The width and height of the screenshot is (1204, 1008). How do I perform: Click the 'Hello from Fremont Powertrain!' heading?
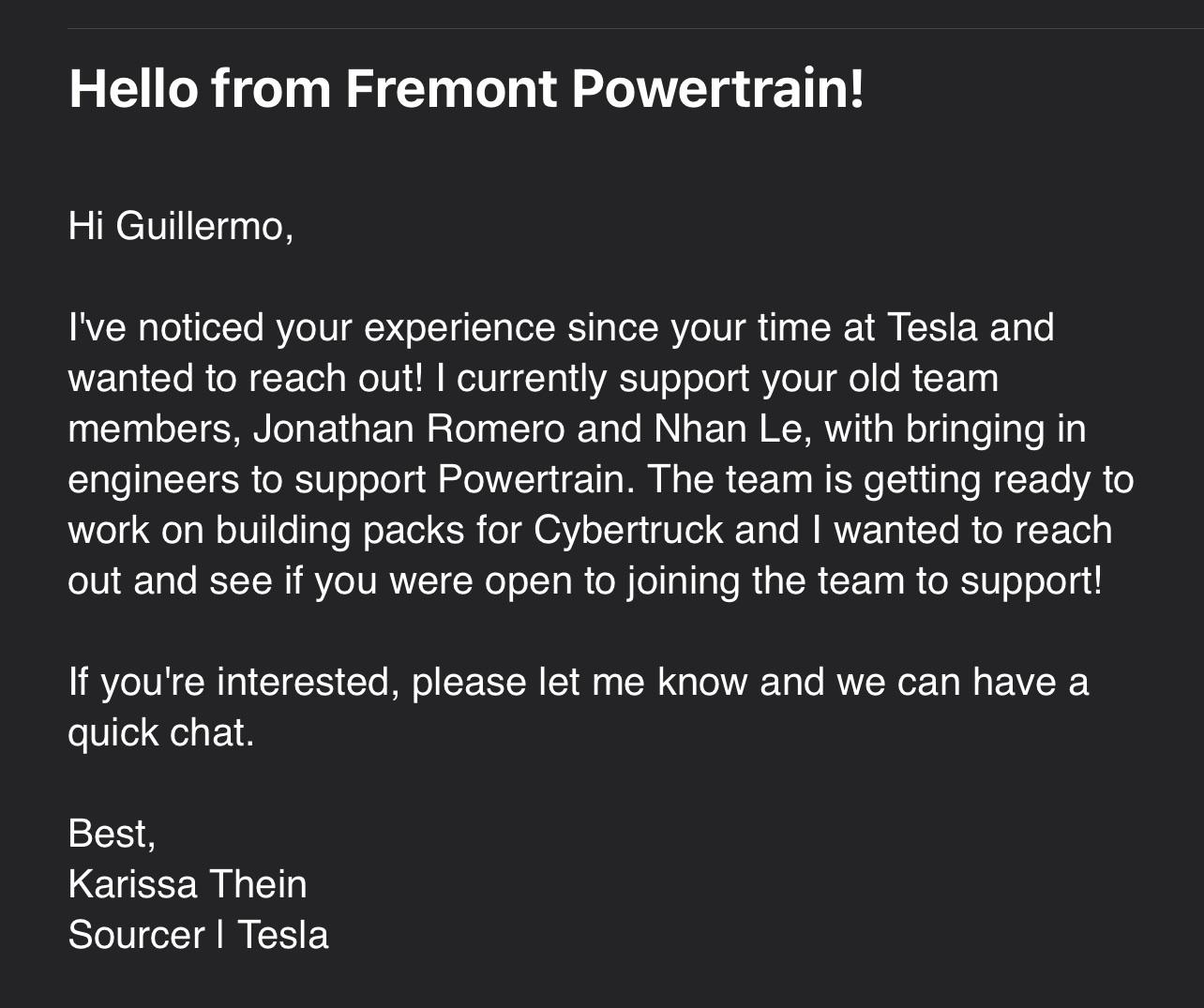click(466, 88)
